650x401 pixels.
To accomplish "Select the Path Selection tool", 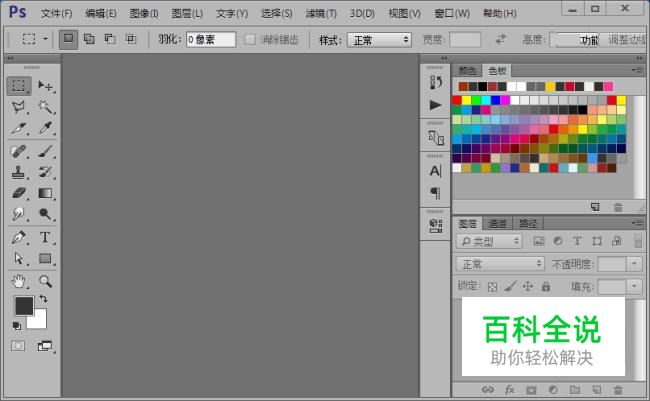I will point(19,258).
